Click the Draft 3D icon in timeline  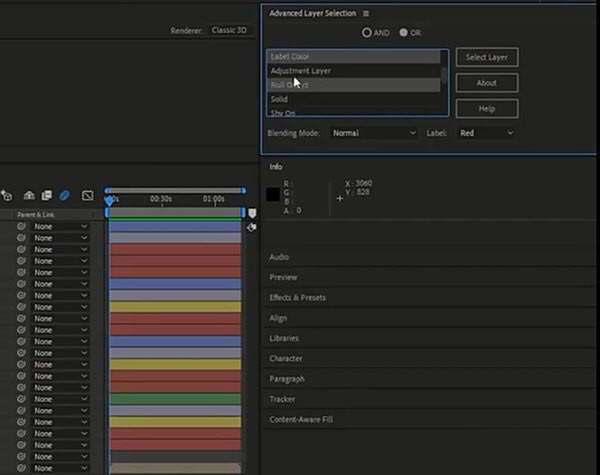[x=7, y=196]
